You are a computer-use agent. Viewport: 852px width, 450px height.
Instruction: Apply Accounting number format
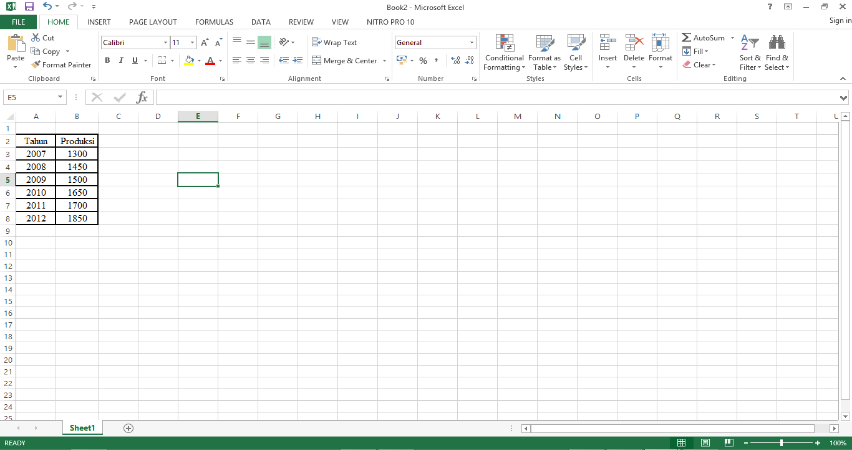[x=402, y=60]
